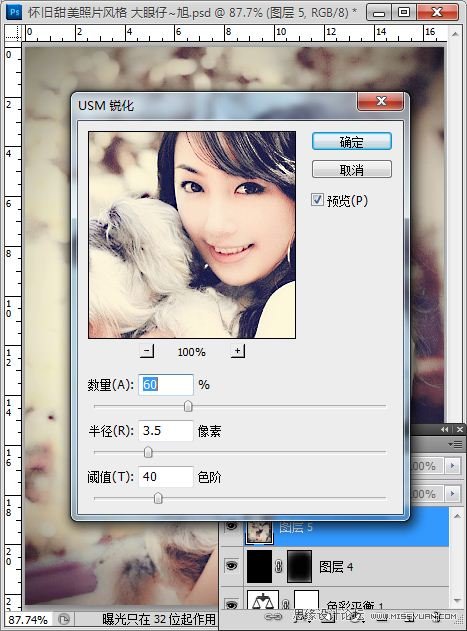Collapse the layers panel with double-arrow icon

tap(444, 430)
